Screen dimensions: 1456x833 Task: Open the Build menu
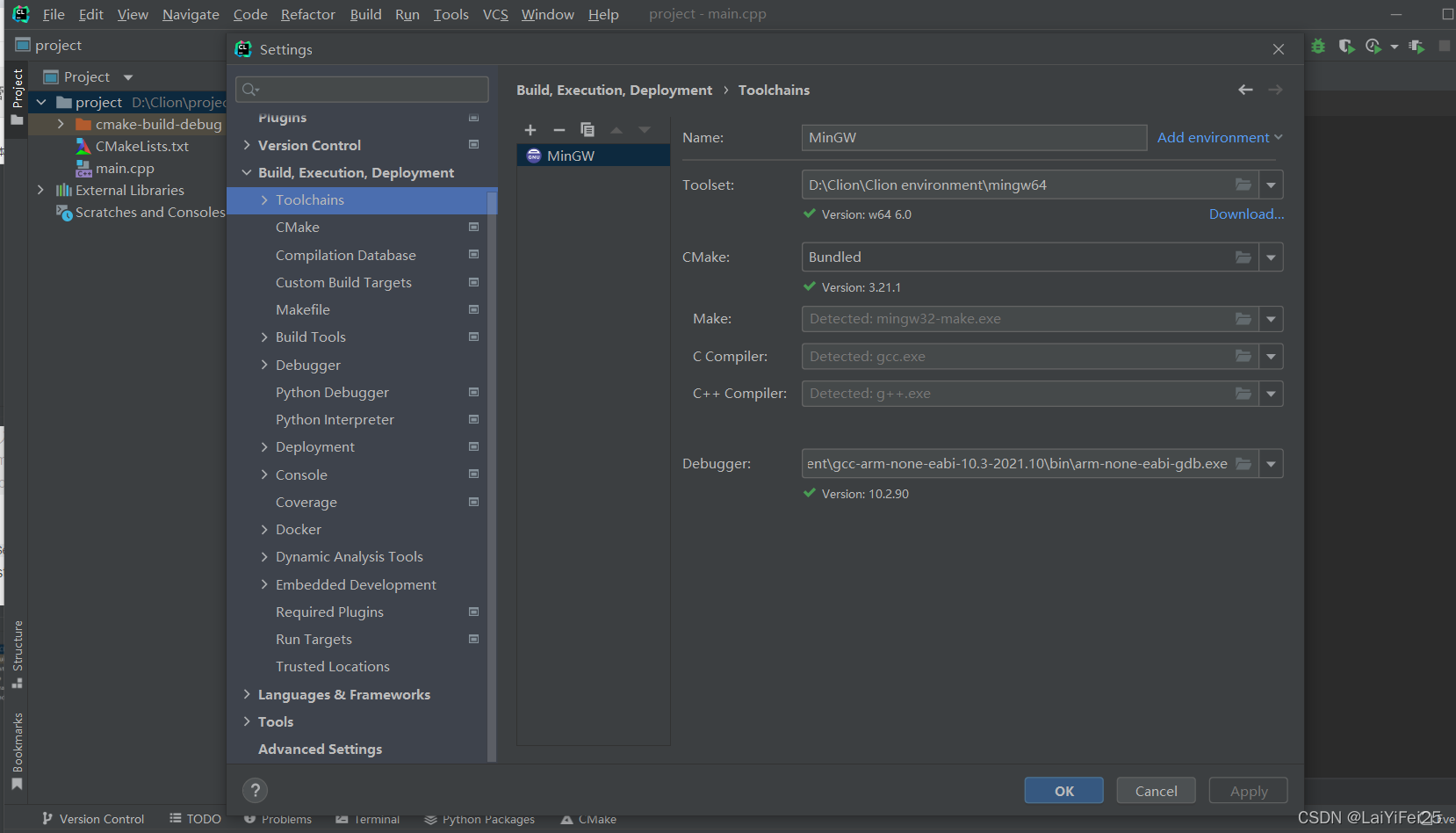(x=365, y=14)
